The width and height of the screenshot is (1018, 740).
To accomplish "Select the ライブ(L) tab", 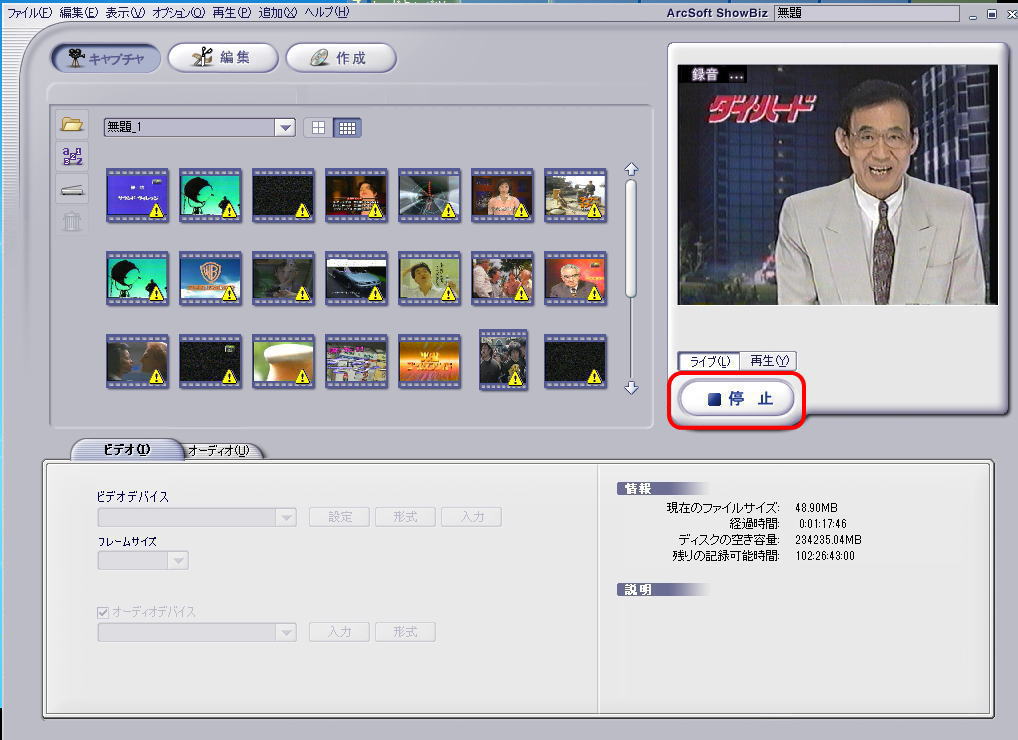I will pyautogui.click(x=709, y=361).
